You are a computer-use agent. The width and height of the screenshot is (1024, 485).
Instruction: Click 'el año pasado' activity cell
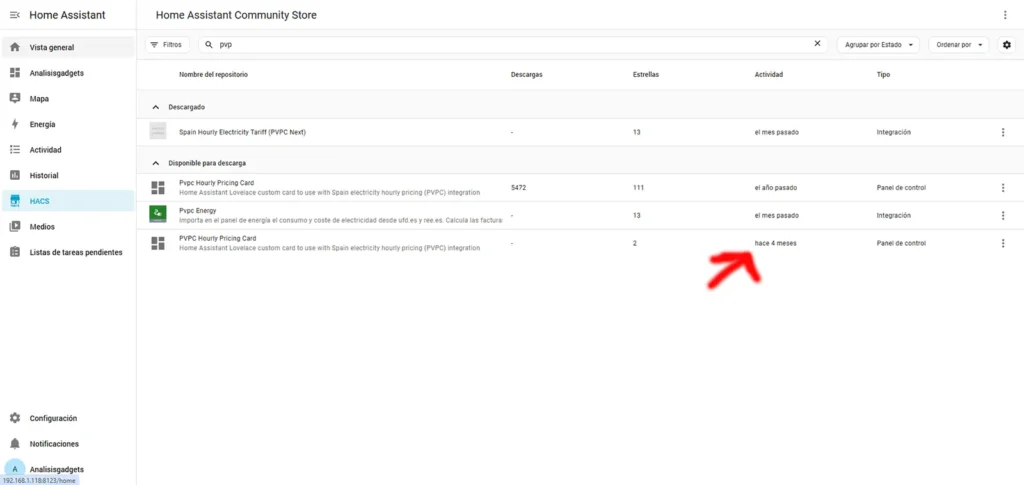(x=776, y=188)
